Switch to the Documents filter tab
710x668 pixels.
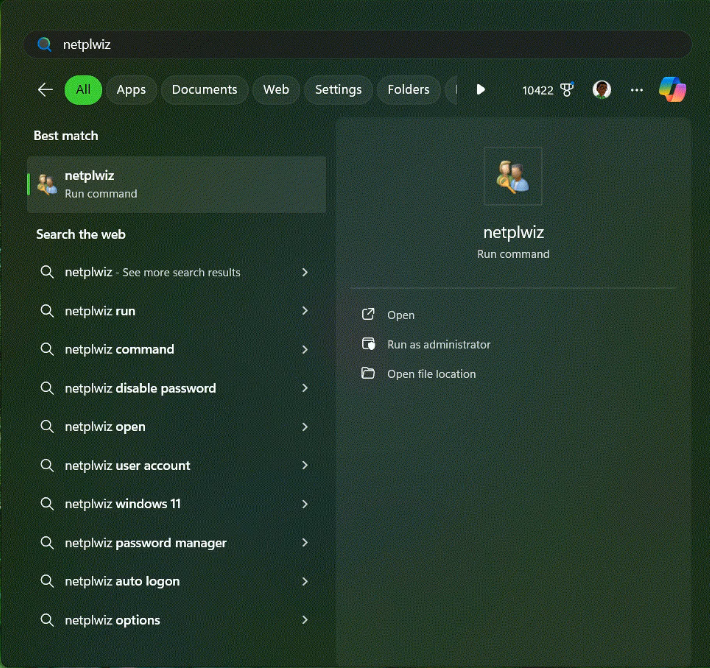[x=205, y=90]
